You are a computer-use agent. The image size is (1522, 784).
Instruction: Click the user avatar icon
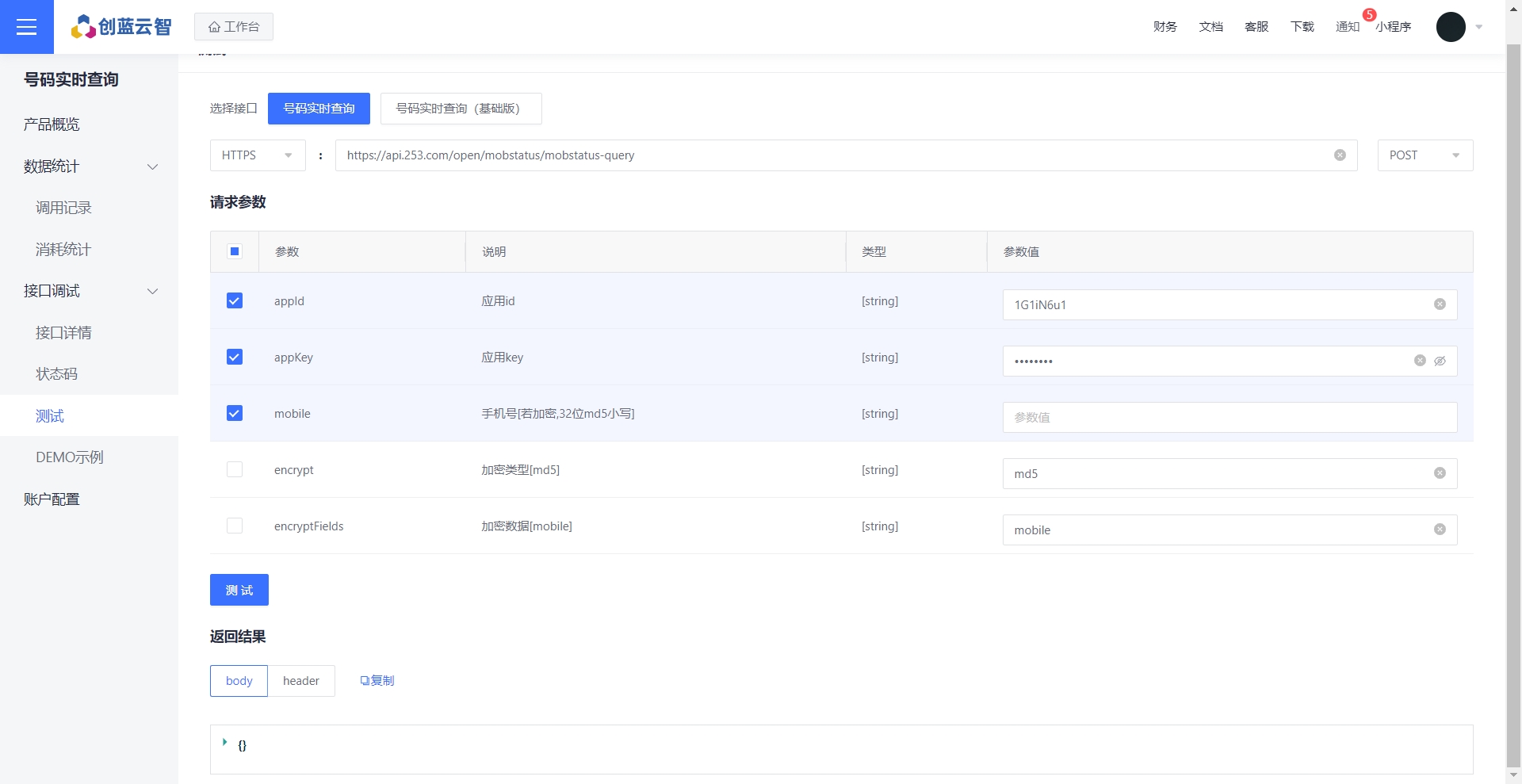[x=1451, y=27]
